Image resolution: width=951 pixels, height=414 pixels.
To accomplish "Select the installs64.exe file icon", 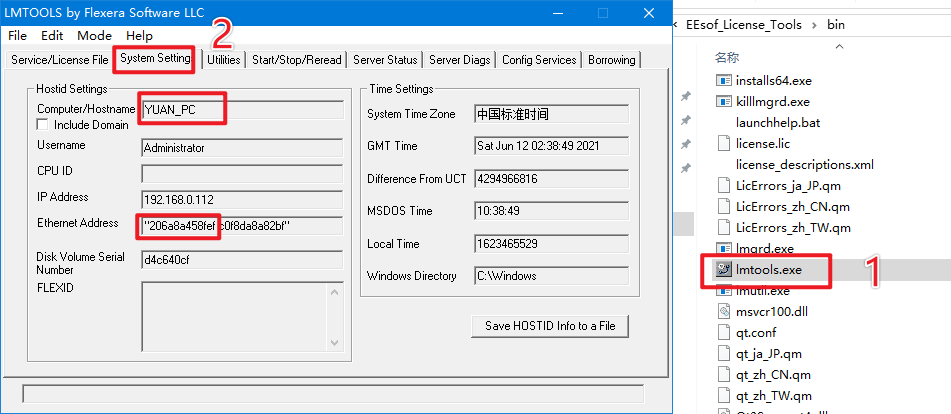I will click(723, 80).
